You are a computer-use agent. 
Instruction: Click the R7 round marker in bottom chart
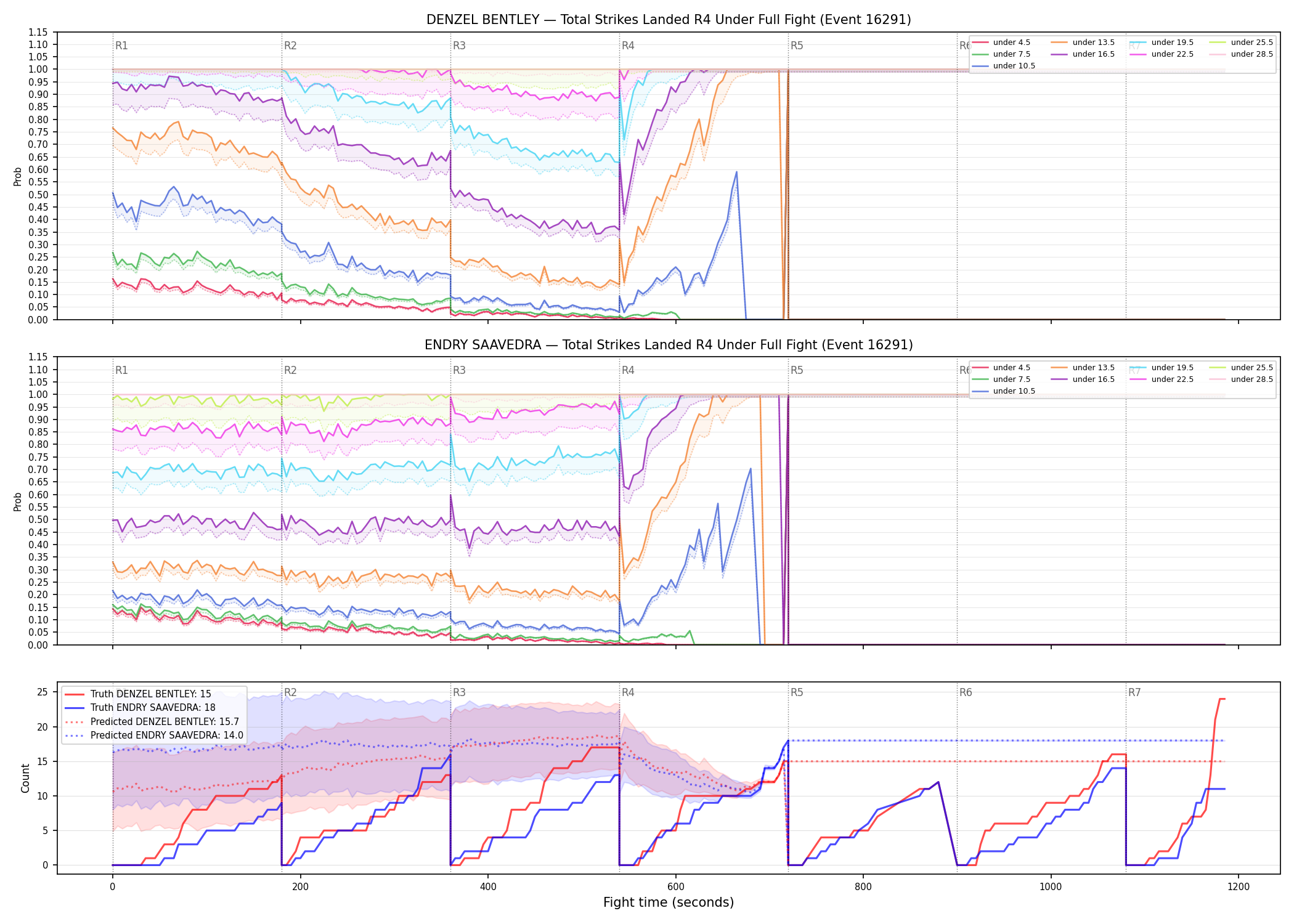coord(1134,692)
